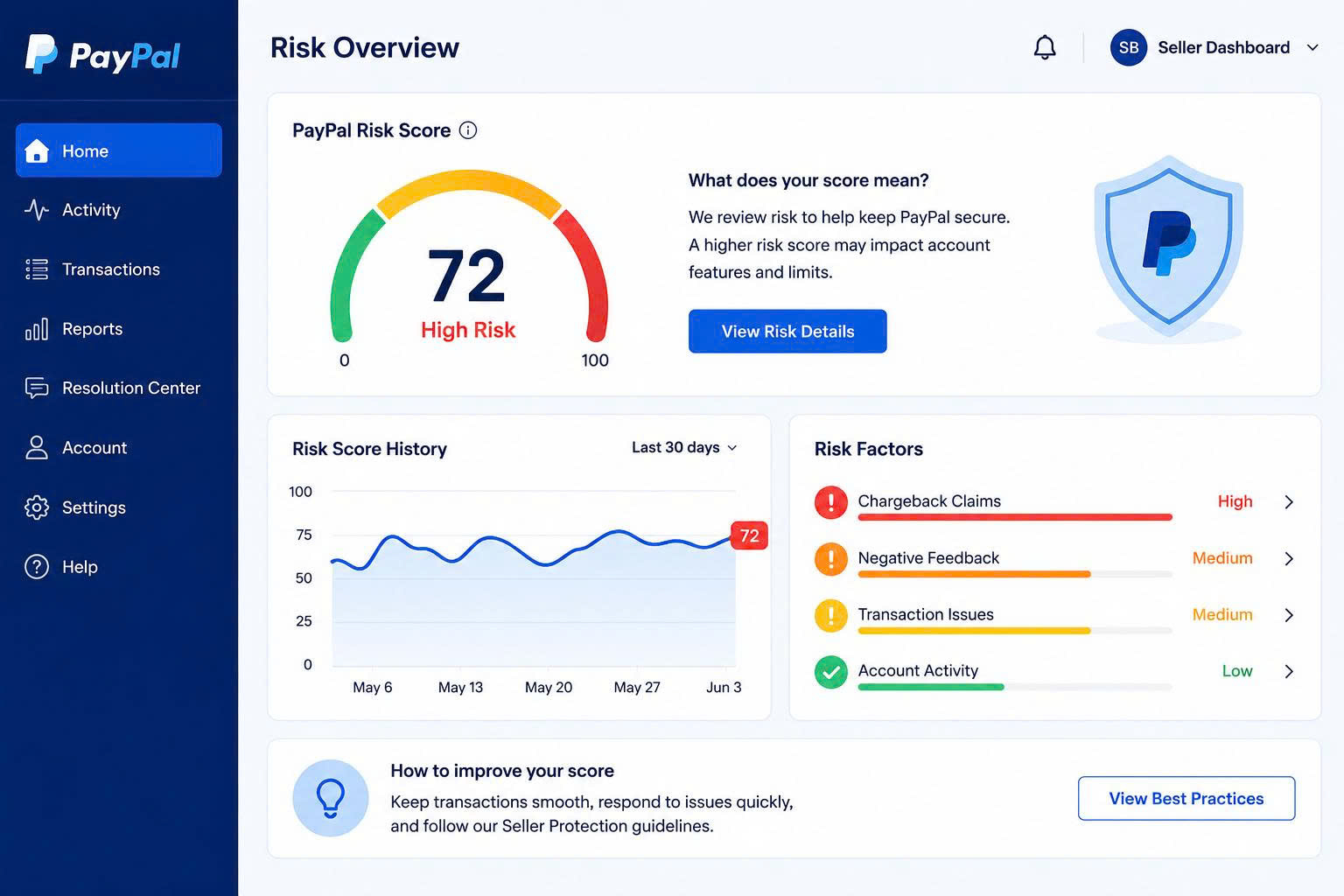Click the Home house icon

(37, 150)
